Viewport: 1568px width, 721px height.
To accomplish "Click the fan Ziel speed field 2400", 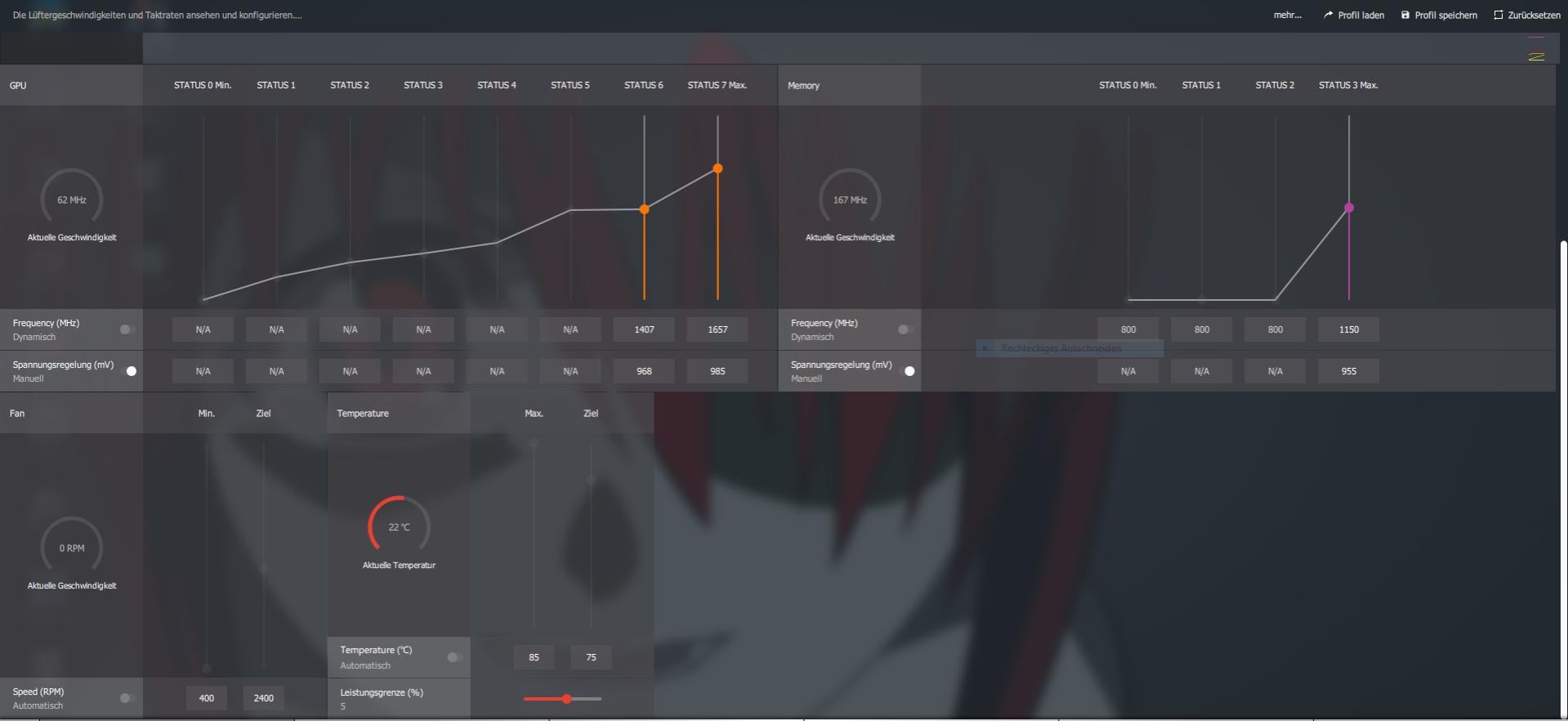I will pos(264,698).
